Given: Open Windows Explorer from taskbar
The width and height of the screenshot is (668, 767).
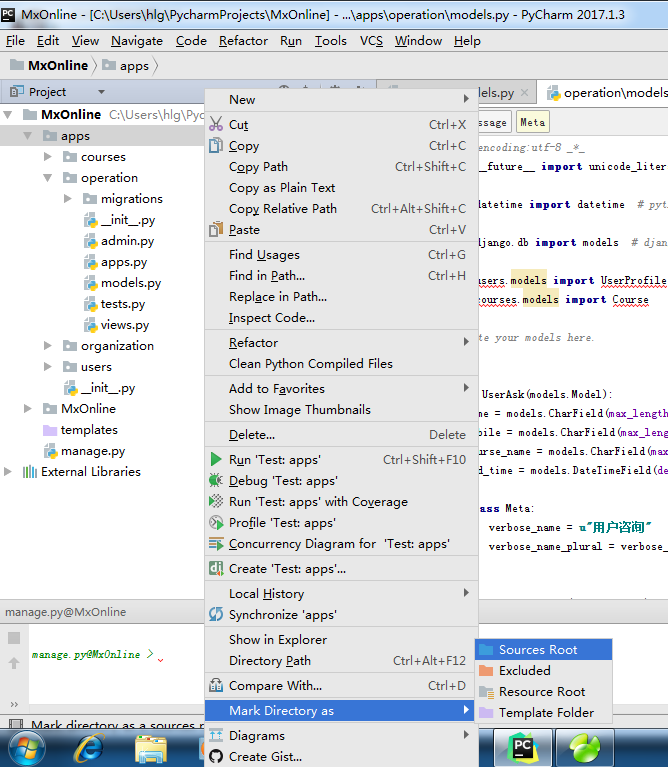Looking at the screenshot, I should pos(151,750).
